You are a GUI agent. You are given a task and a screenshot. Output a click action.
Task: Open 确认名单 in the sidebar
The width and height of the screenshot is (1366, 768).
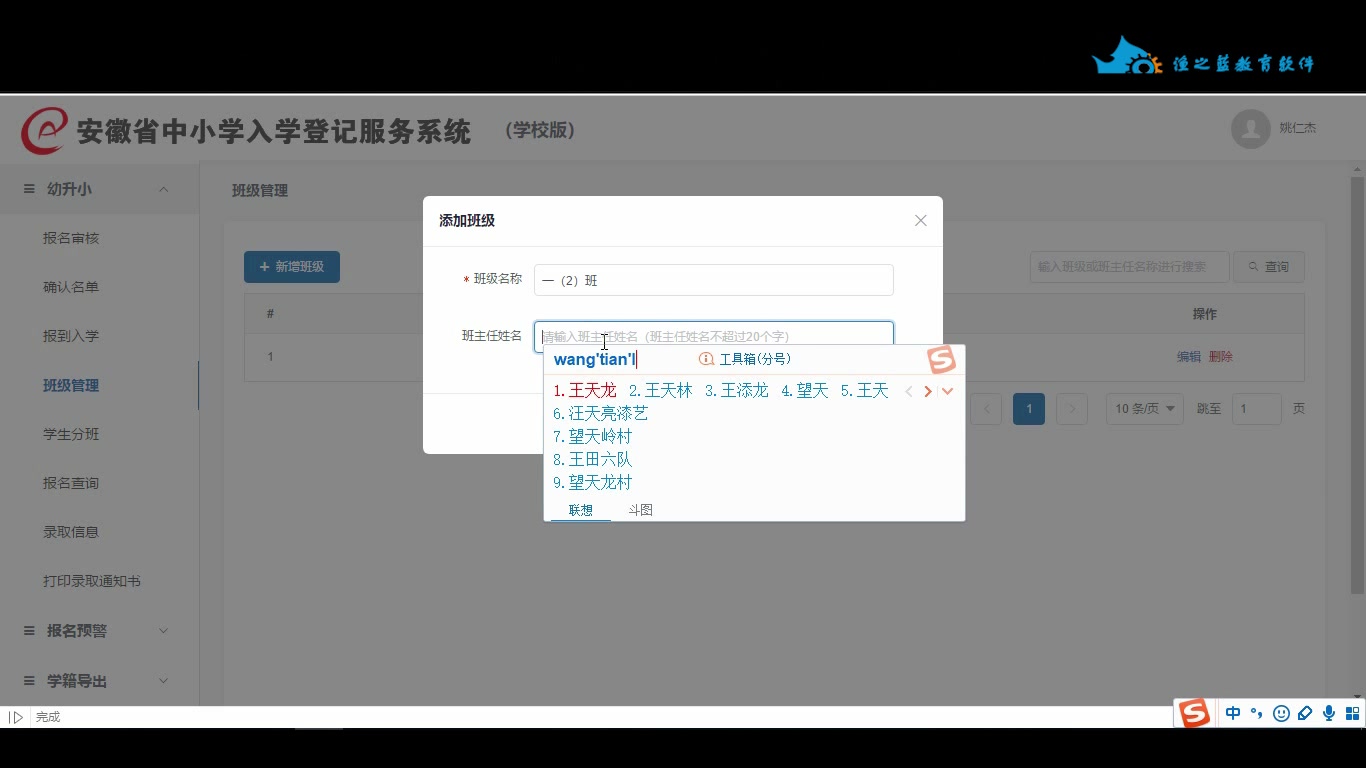click(x=71, y=287)
